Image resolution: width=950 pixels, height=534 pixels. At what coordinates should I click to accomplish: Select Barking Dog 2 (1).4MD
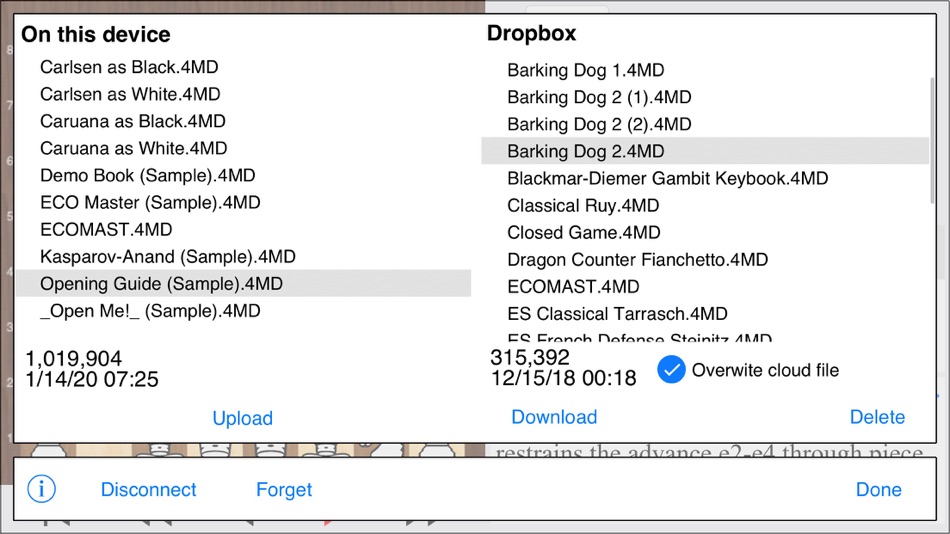click(705, 97)
